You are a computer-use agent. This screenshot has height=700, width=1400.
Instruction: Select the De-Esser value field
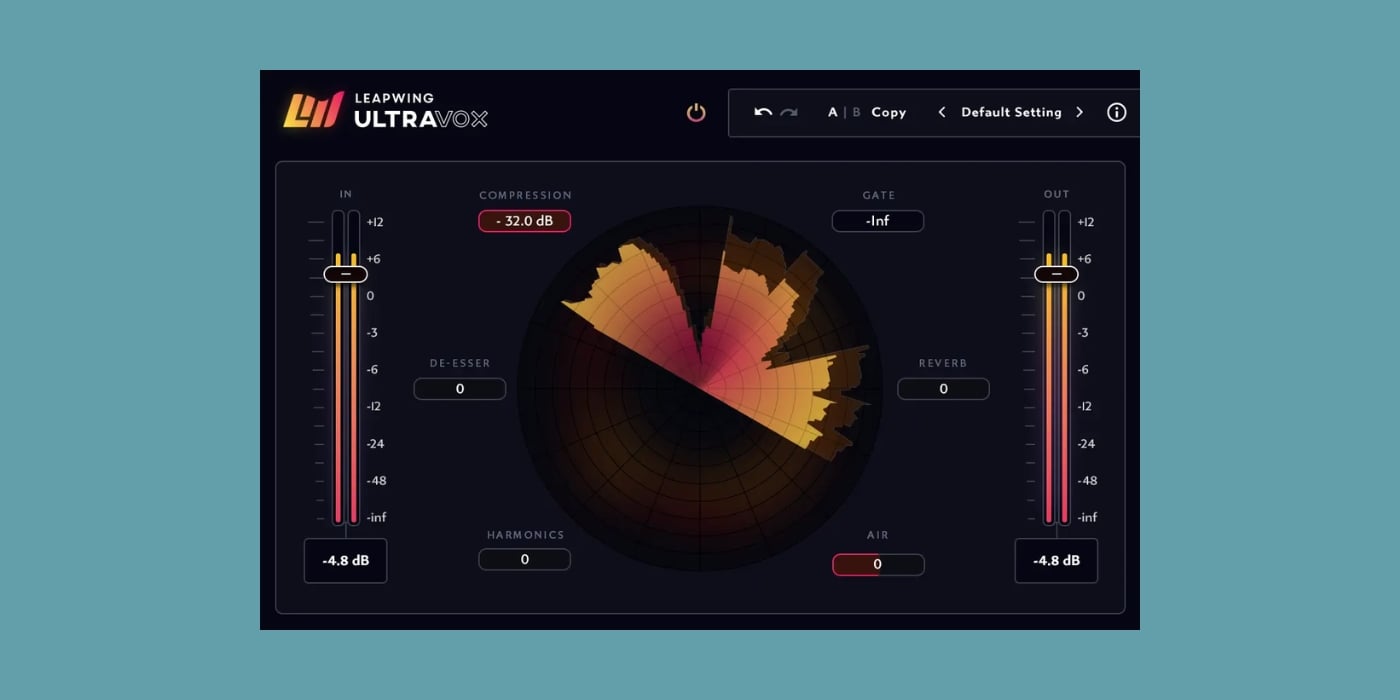[x=460, y=389]
